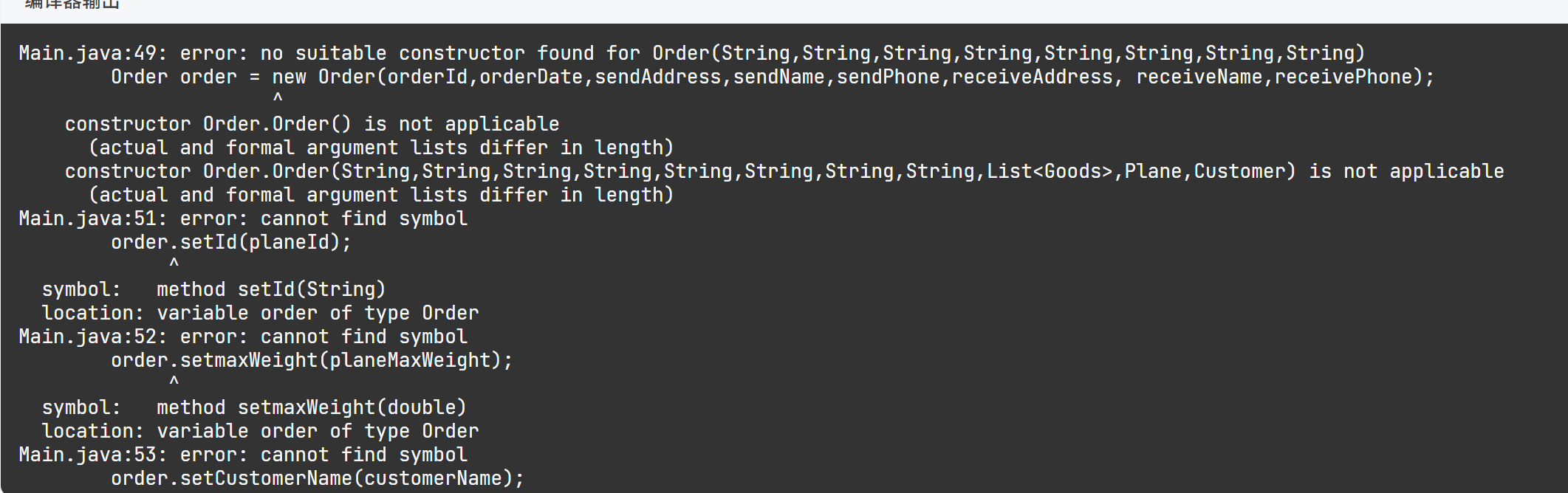
Task: Click the Main.java:52 cannot find symbol error
Action: pos(243,337)
